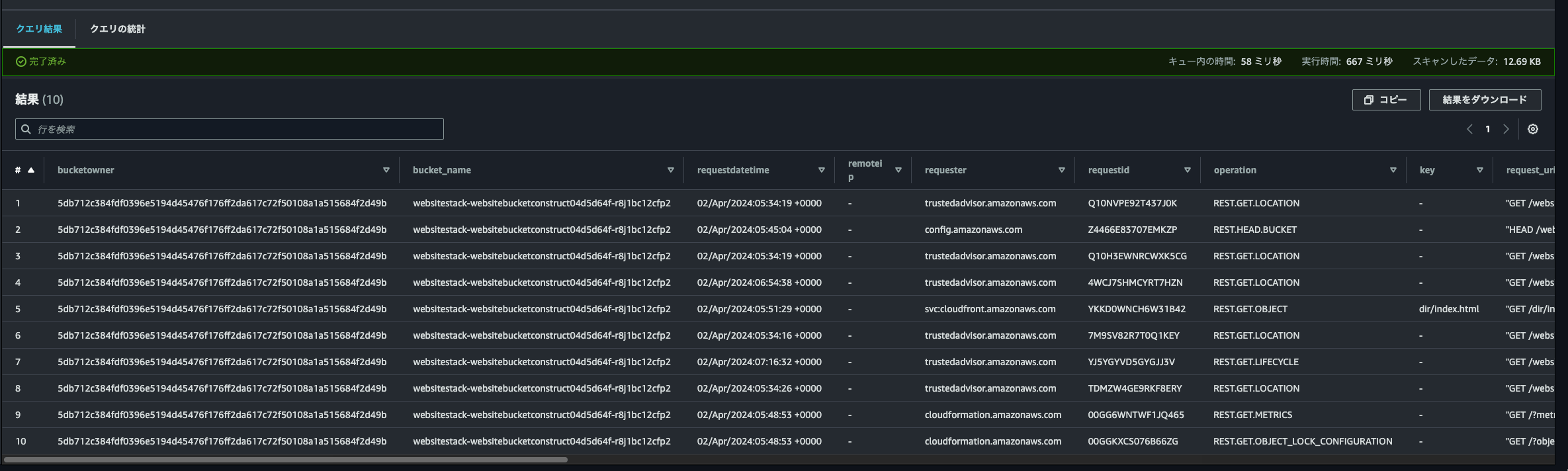Click the key column header
This screenshot has height=471, width=1568.
[1427, 170]
